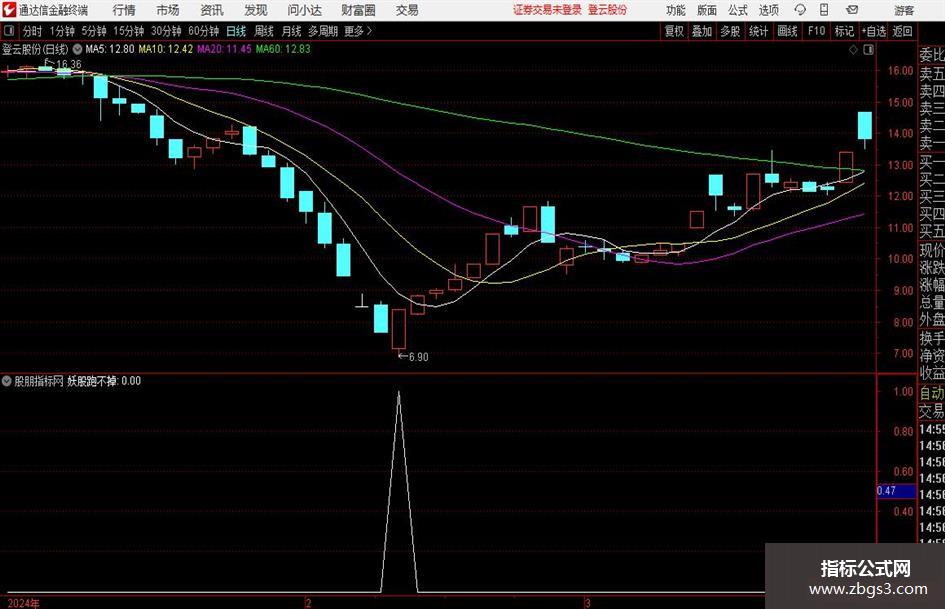Open the 行情 menu
The image size is (945, 609).
[124, 10]
